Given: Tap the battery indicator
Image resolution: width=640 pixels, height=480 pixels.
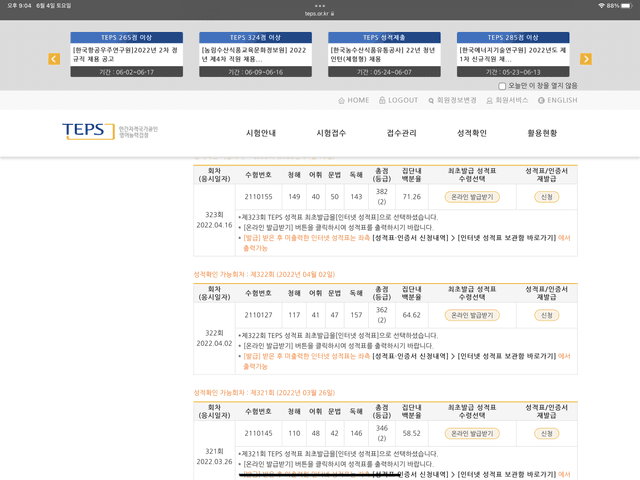Looking at the screenshot, I should [627, 6].
